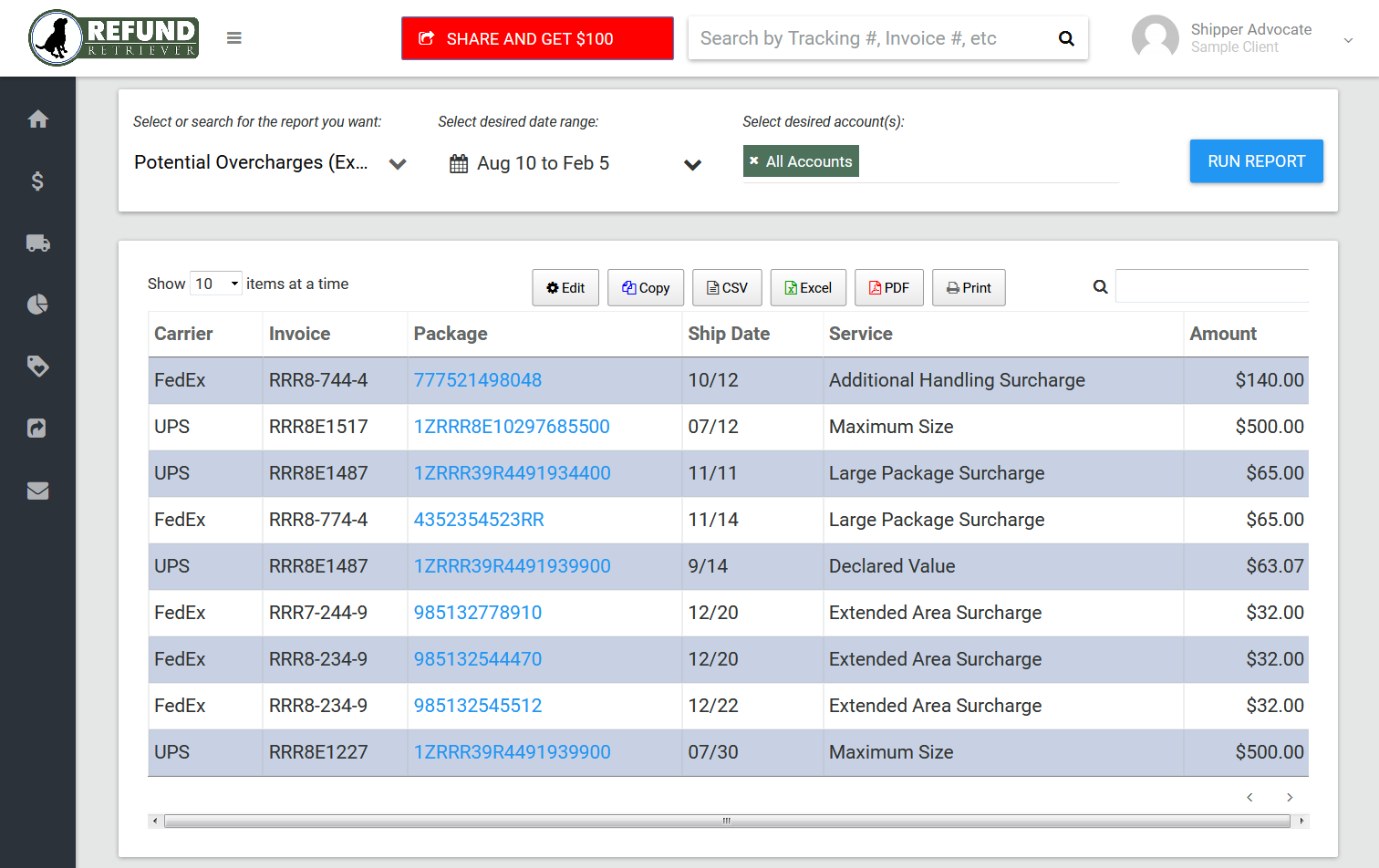Click the Declared Value service cell
This screenshot has width=1379, height=868.
tap(1003, 566)
